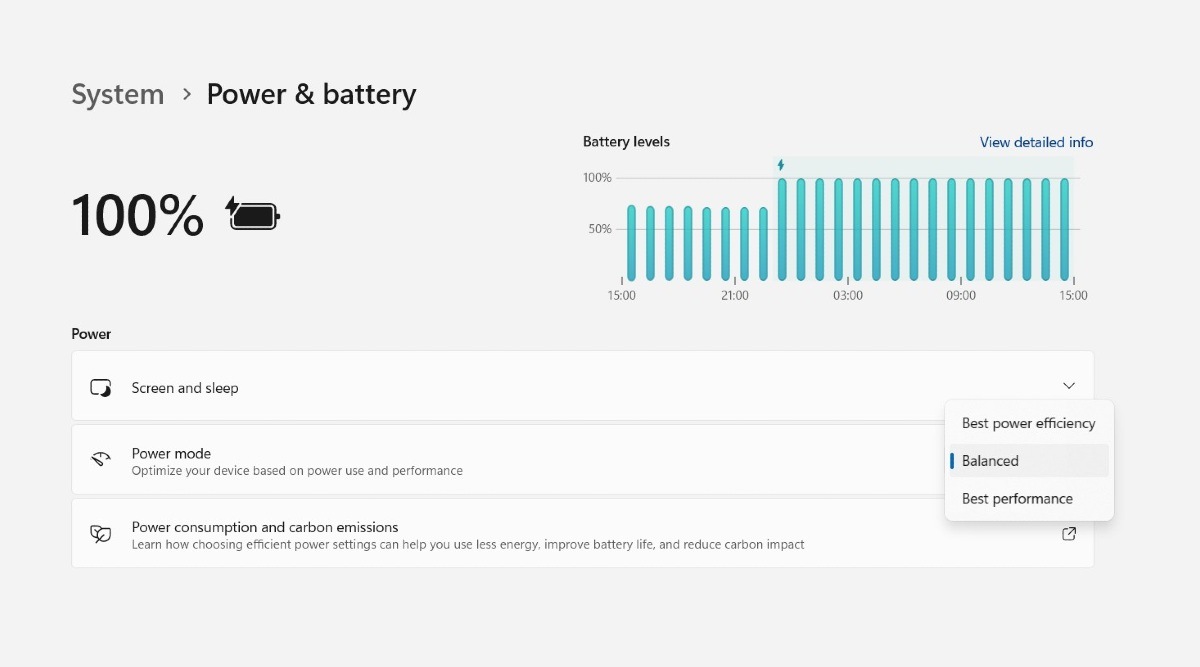Select Best power efficiency from the dropdown
Image resolution: width=1200 pixels, height=667 pixels.
point(1028,423)
